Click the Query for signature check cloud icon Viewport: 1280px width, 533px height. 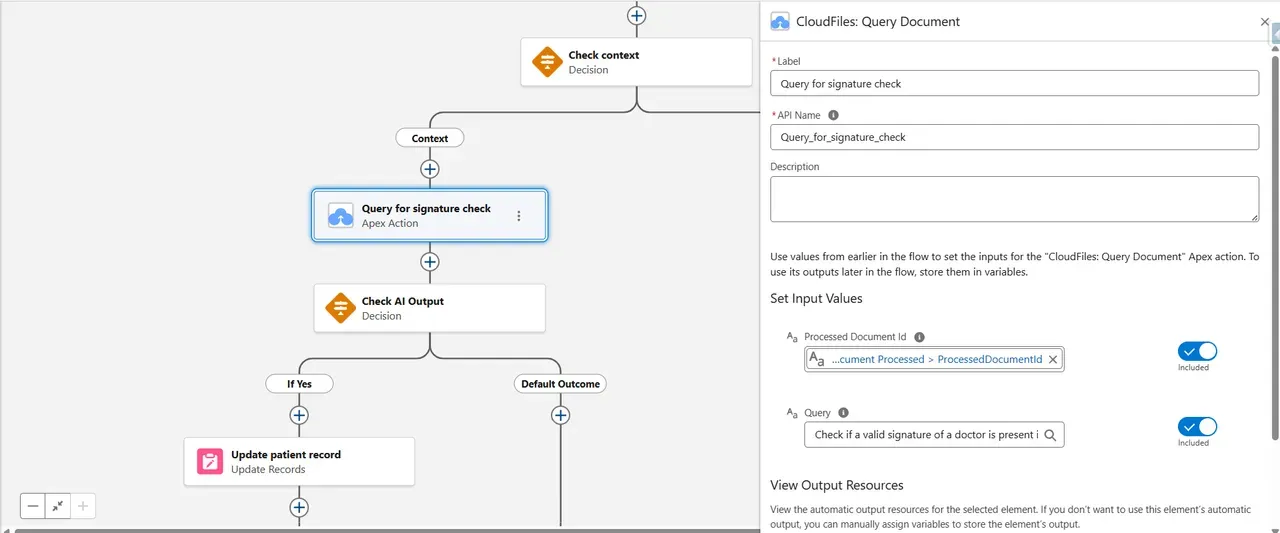pos(340,215)
